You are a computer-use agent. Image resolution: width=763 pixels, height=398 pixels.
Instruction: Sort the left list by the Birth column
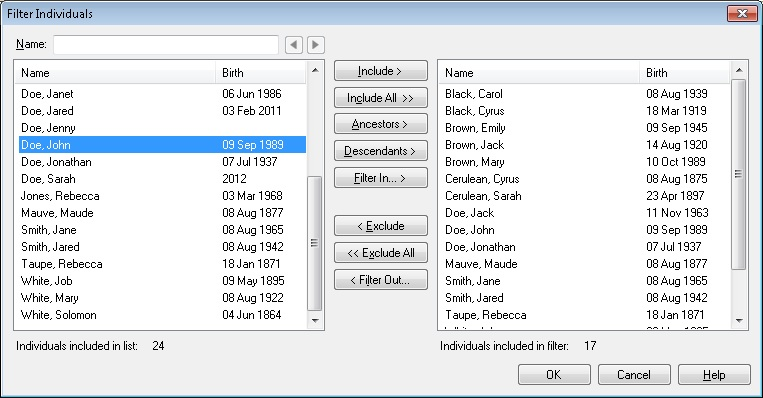[x=261, y=73]
